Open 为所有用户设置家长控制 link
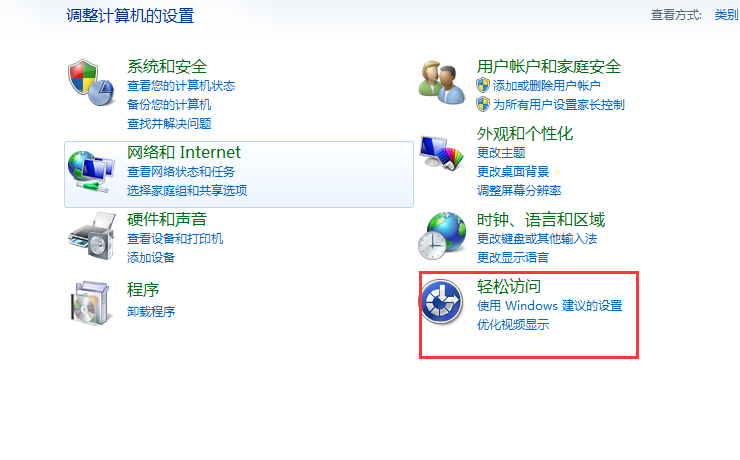The width and height of the screenshot is (740, 460). [x=559, y=105]
